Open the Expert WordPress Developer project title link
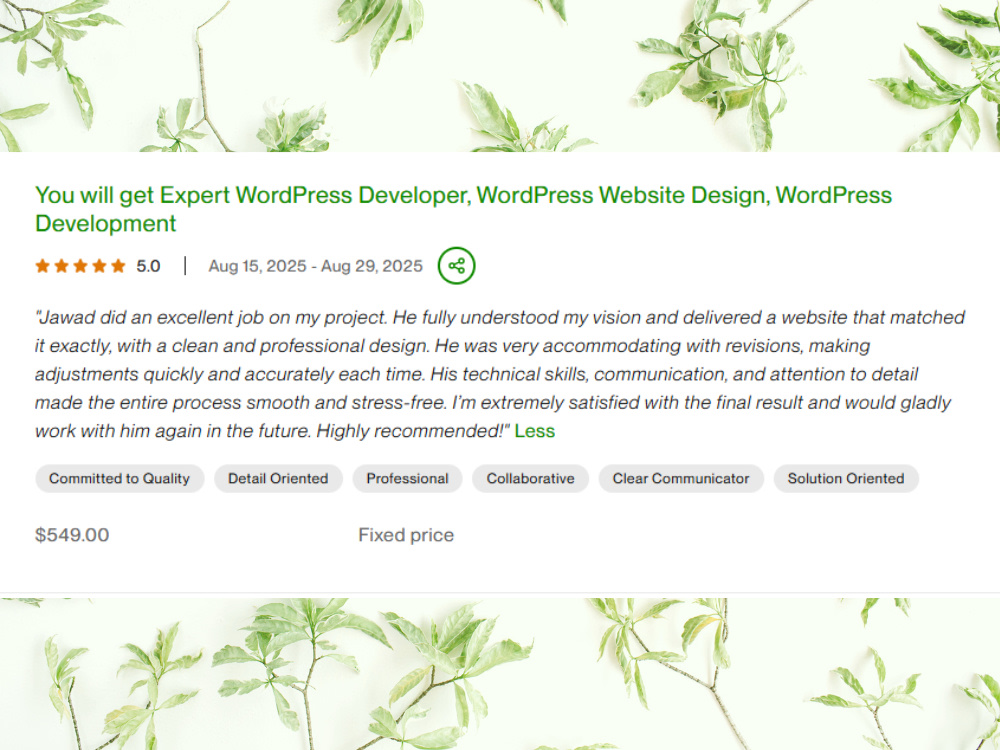The width and height of the screenshot is (1000, 750). [x=463, y=209]
